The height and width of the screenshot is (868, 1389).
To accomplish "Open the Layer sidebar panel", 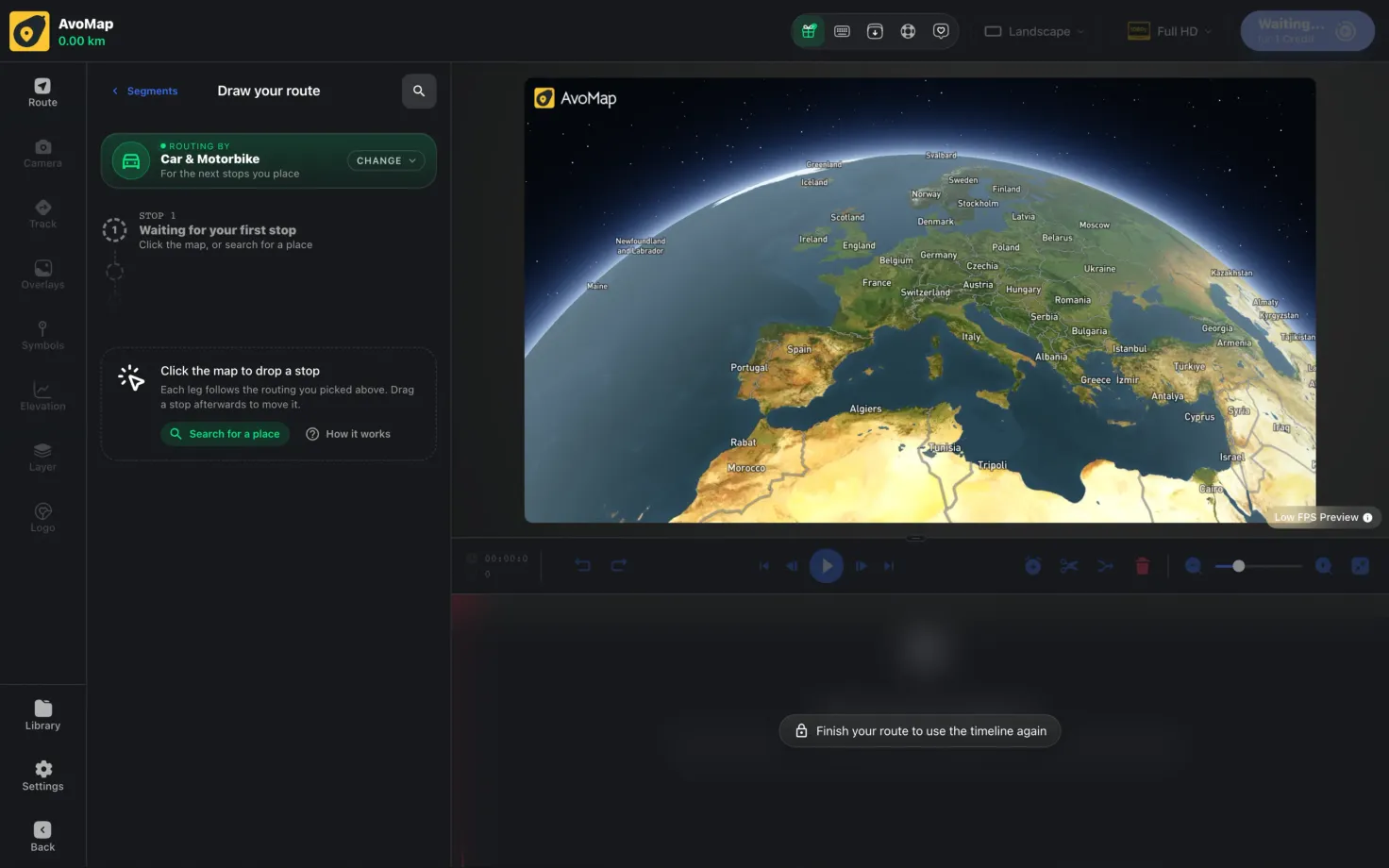I will (x=42, y=458).
